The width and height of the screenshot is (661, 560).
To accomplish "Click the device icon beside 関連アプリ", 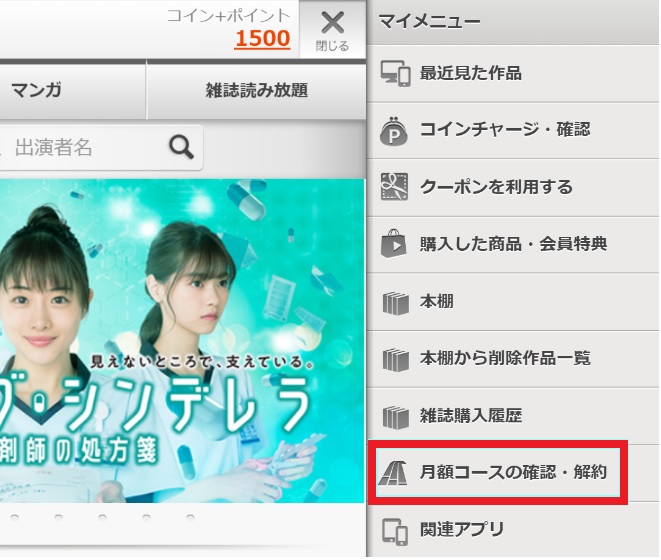I will pyautogui.click(x=395, y=531).
